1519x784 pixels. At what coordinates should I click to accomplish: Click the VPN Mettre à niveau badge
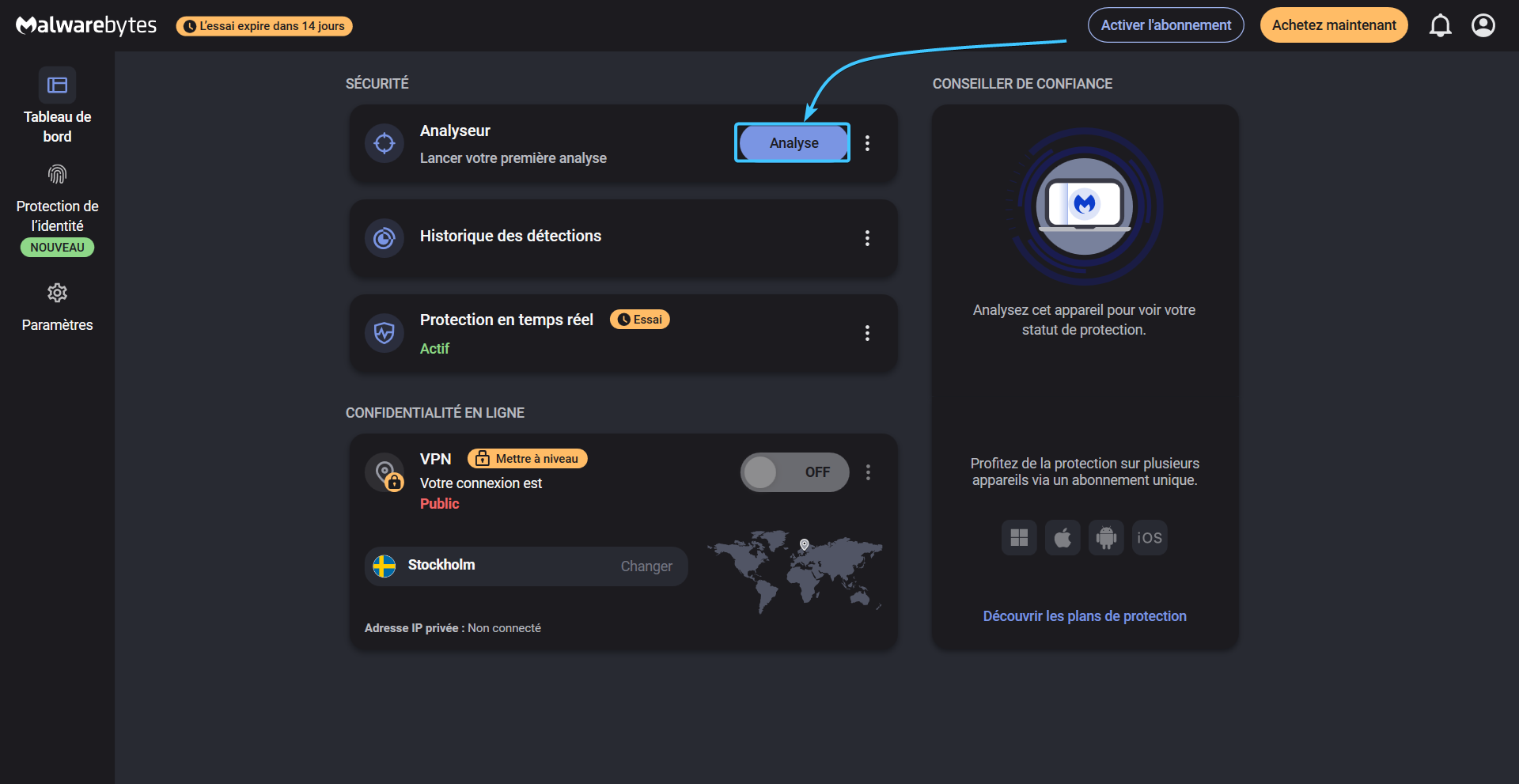coord(528,459)
